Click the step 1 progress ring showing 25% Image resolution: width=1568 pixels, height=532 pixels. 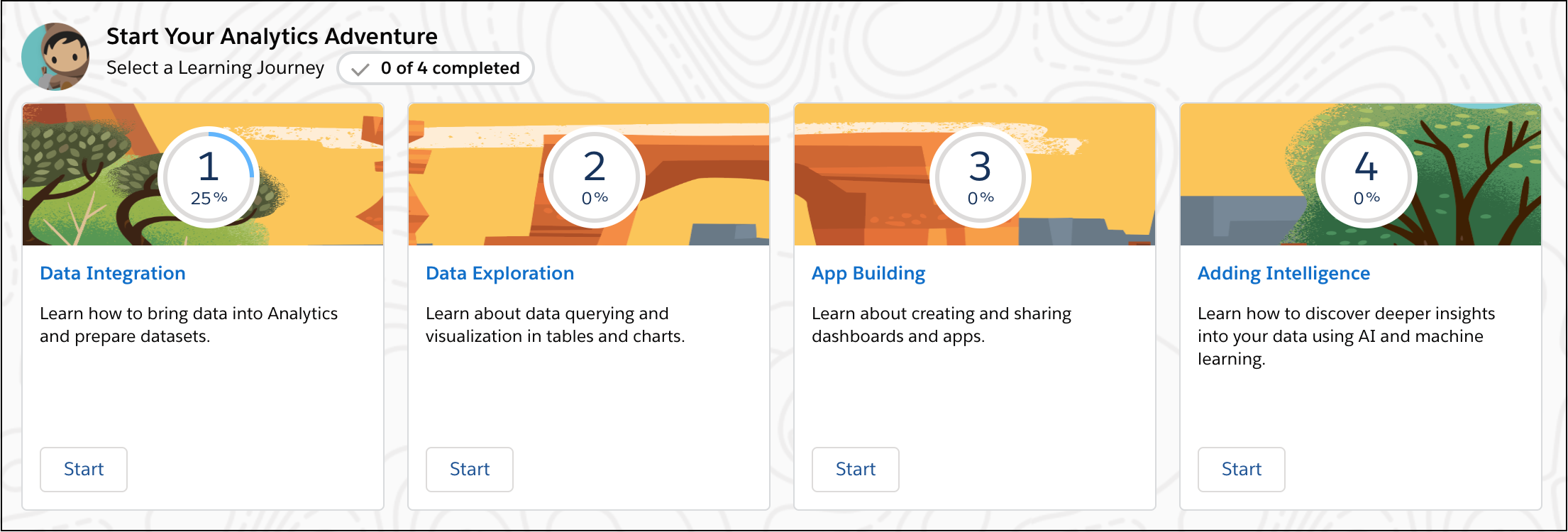(209, 177)
